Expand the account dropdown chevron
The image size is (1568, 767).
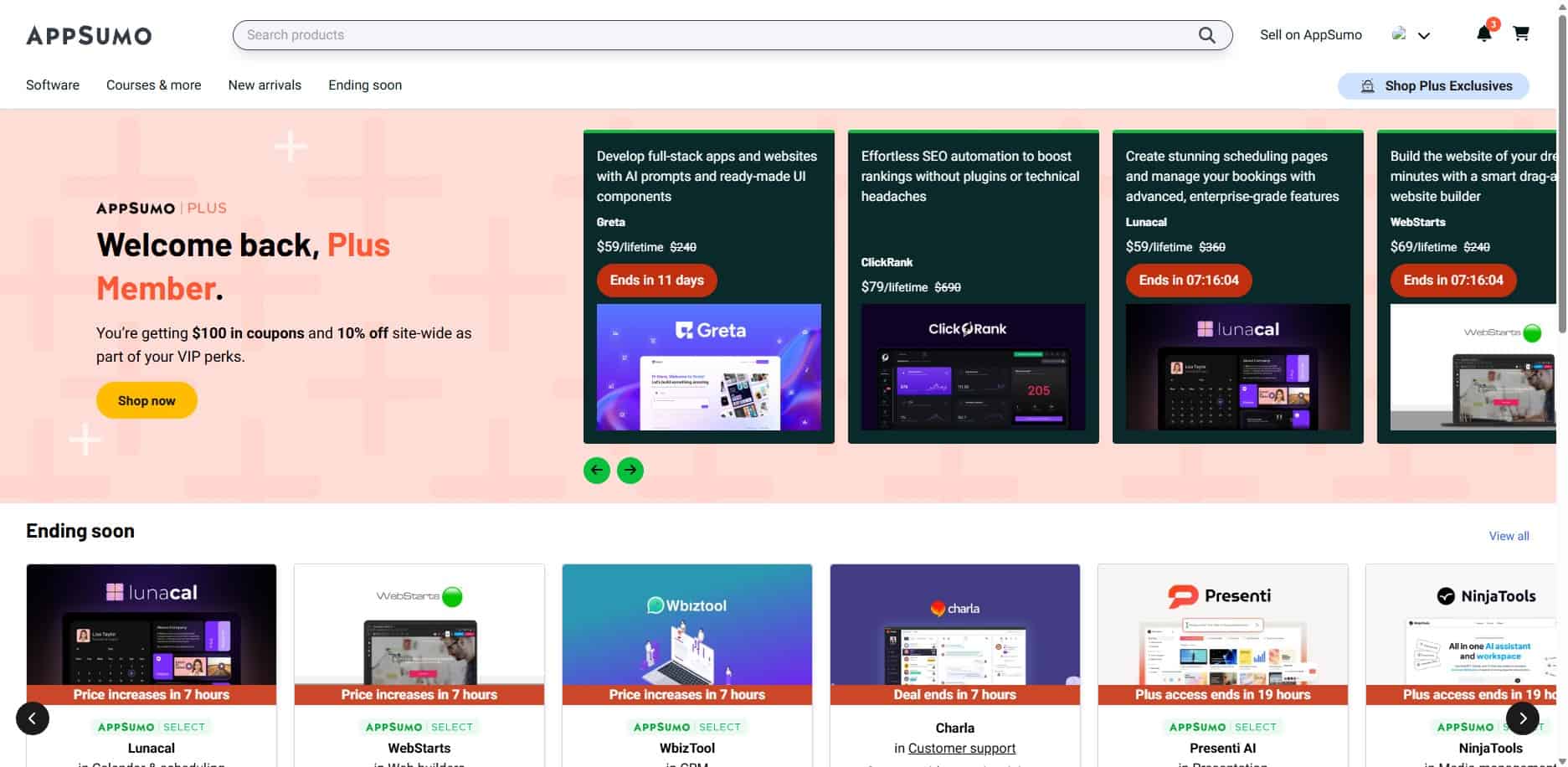[x=1423, y=35]
